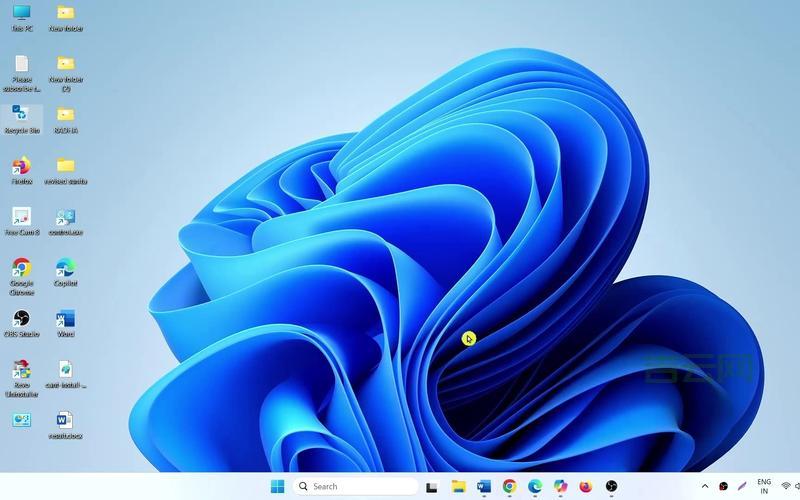Screen dimensions: 800x500
Task: Switch to Word in the taskbar
Action: (484, 487)
